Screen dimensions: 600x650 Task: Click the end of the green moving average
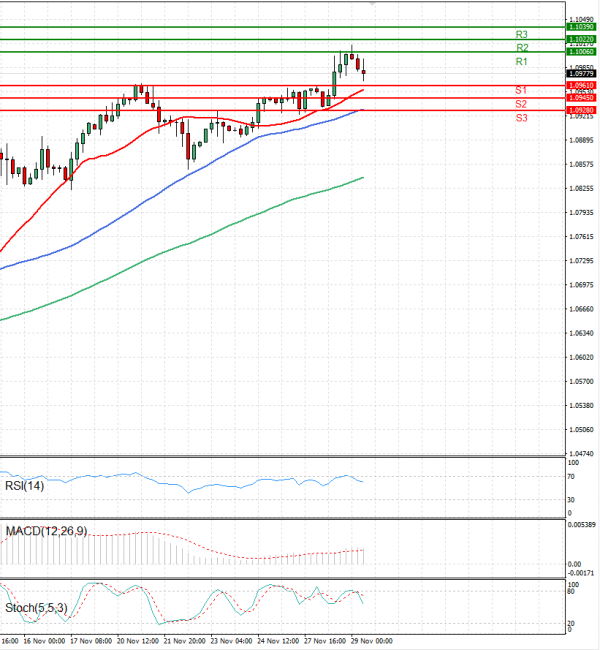tap(363, 177)
